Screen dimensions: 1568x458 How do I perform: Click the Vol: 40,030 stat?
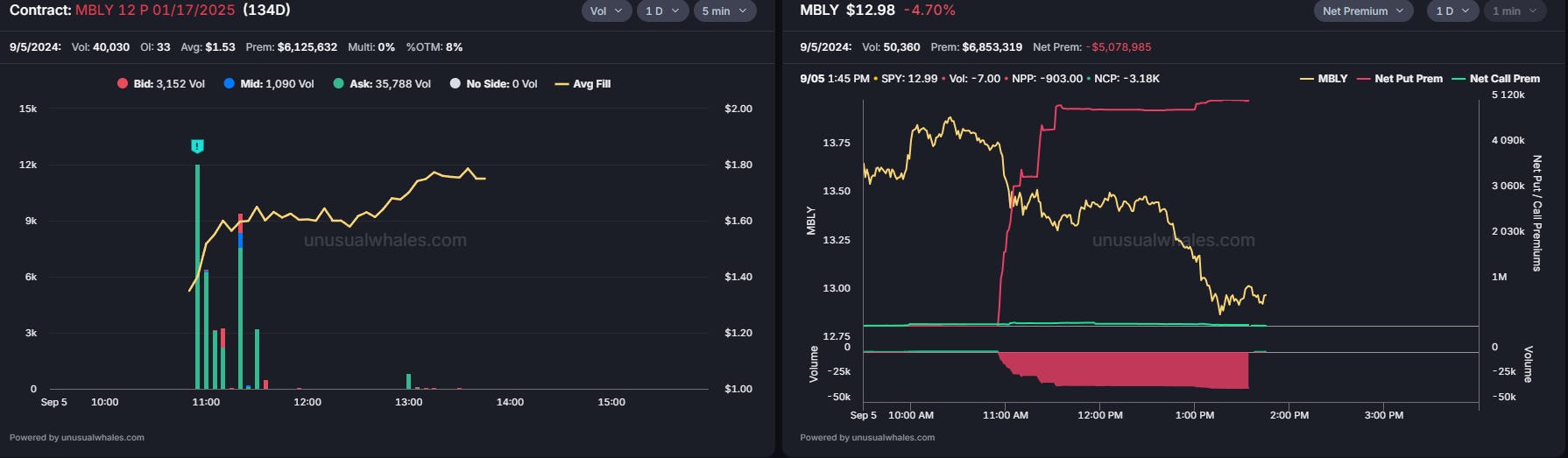[101, 47]
